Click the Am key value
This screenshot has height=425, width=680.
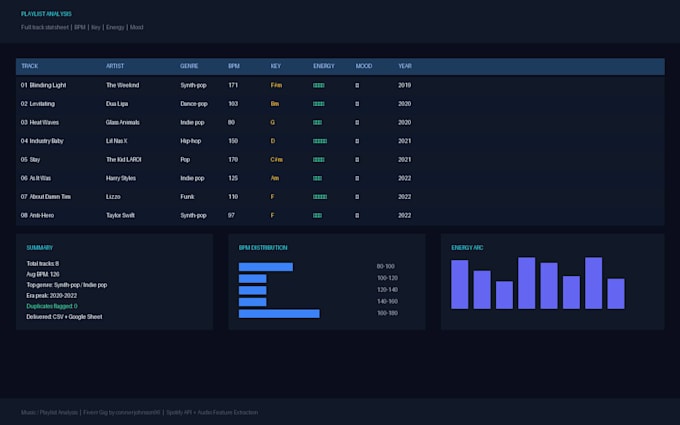tap(275, 178)
